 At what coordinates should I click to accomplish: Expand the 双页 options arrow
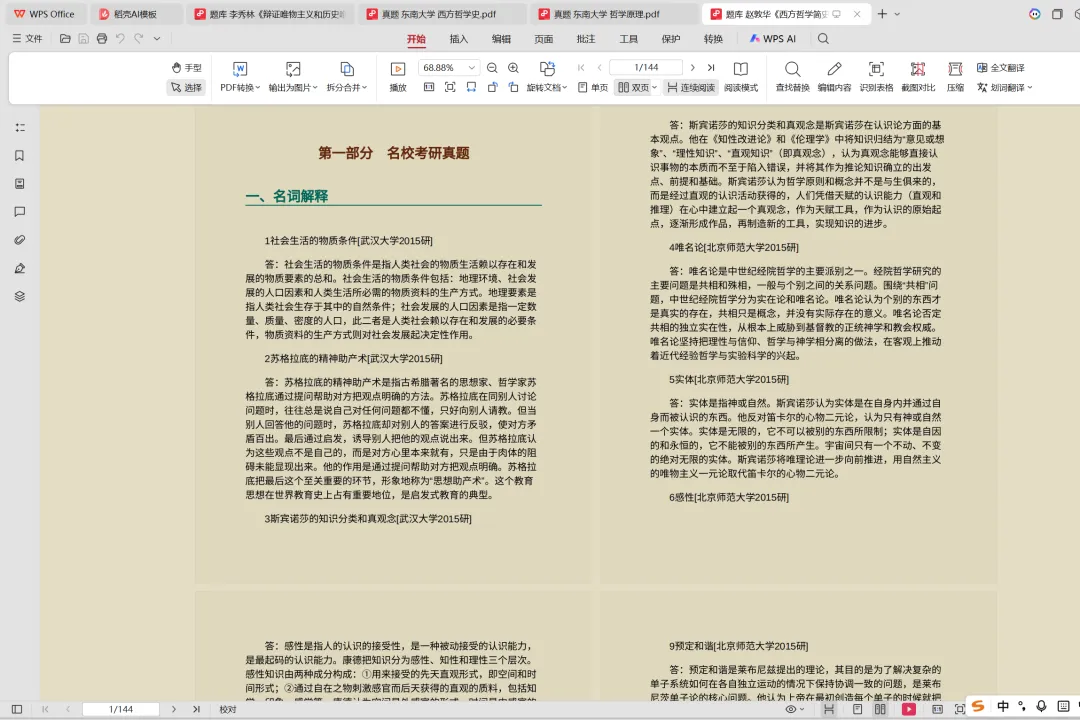click(654, 88)
